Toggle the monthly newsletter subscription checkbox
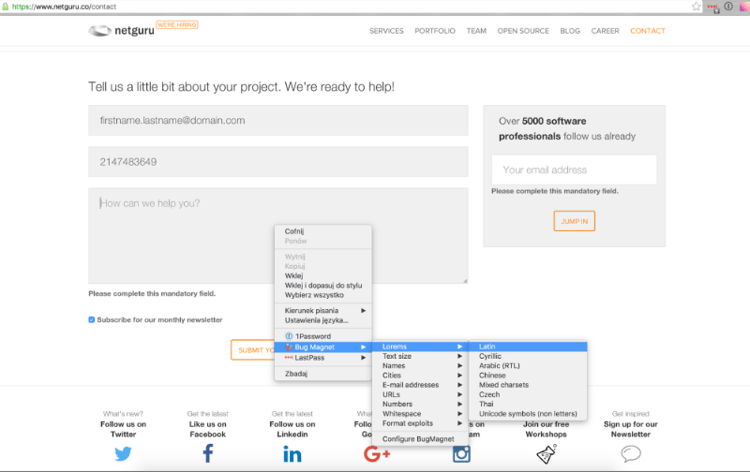 [92, 320]
